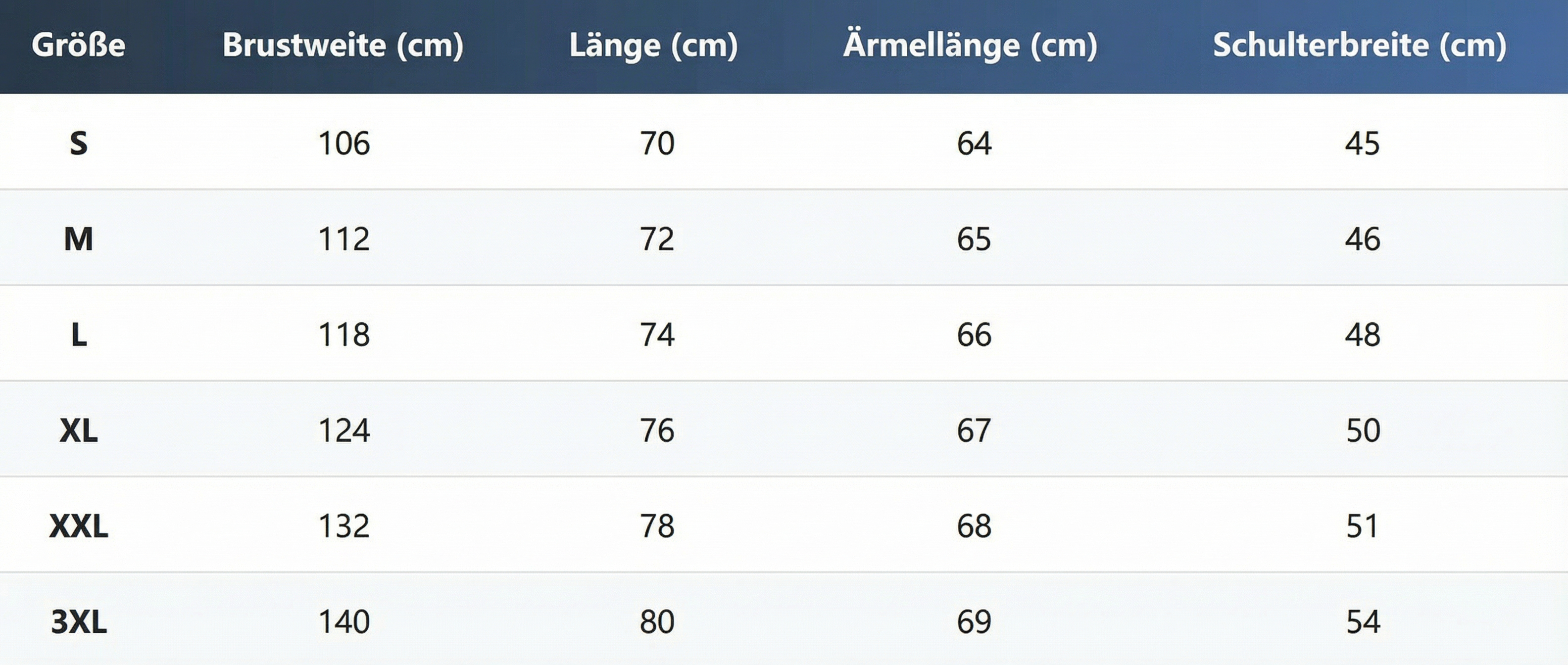The image size is (1568, 665).
Task: Click the size L row label
Action: click(x=79, y=334)
